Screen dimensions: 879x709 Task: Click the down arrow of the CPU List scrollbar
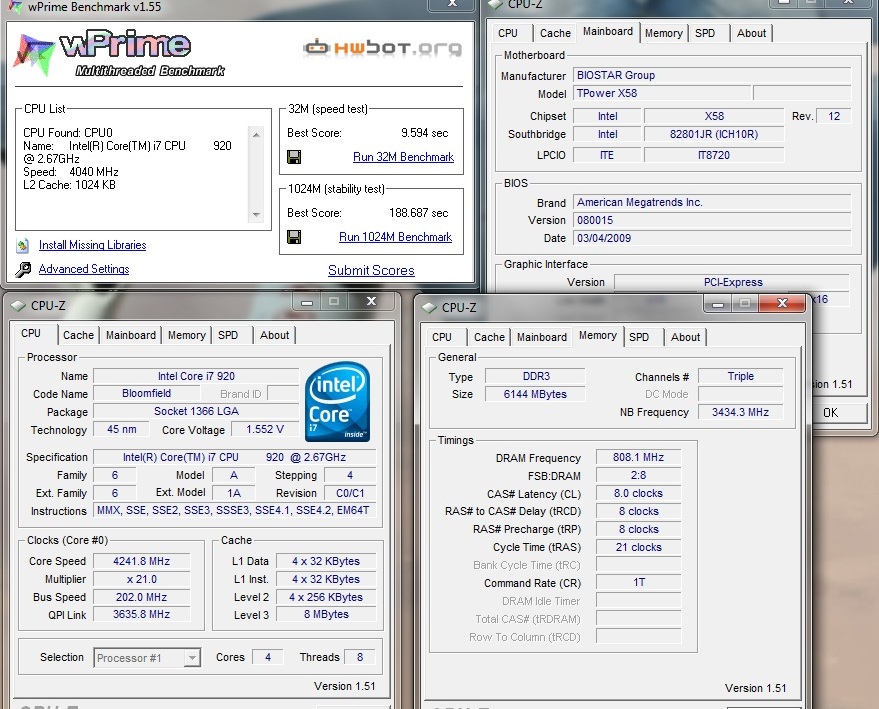coord(256,215)
